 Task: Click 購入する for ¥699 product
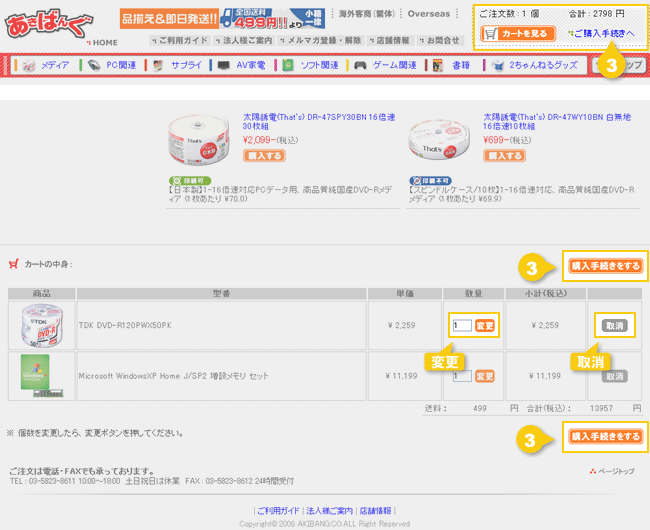coord(504,156)
